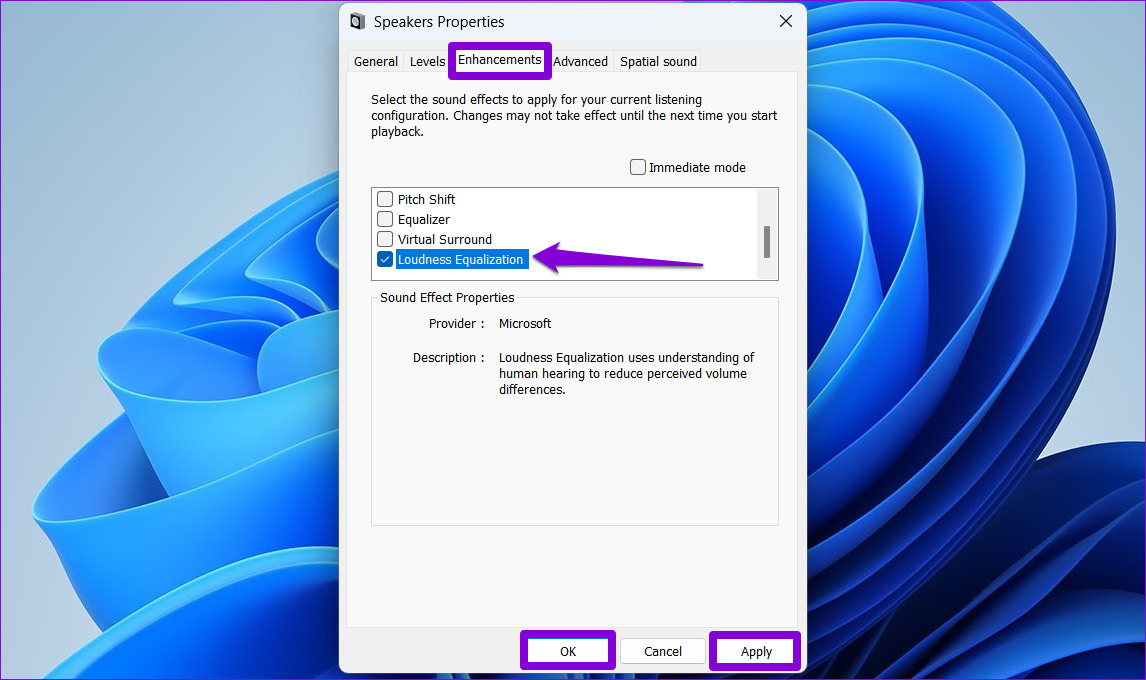1146x680 pixels.
Task: Close the Speakers Properties window
Action: [x=786, y=20]
